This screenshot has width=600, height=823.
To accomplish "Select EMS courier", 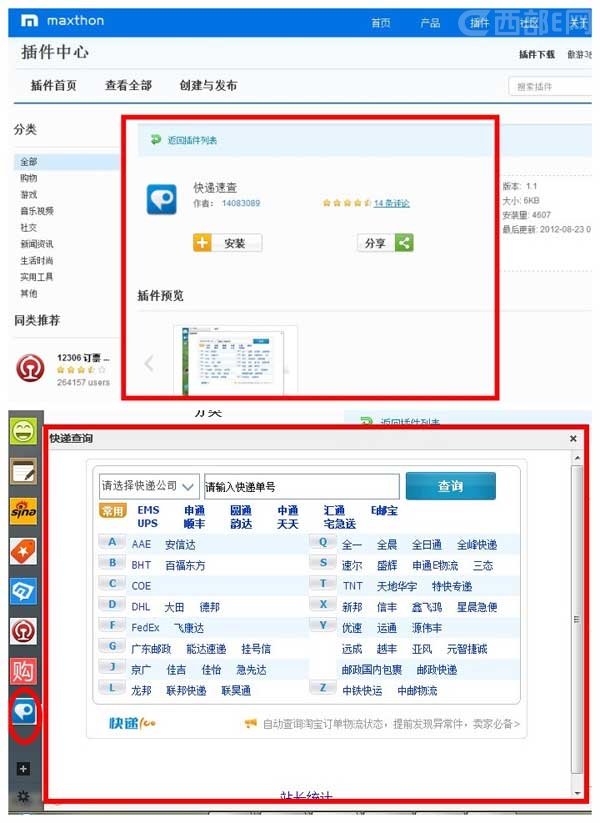I will coord(149,510).
